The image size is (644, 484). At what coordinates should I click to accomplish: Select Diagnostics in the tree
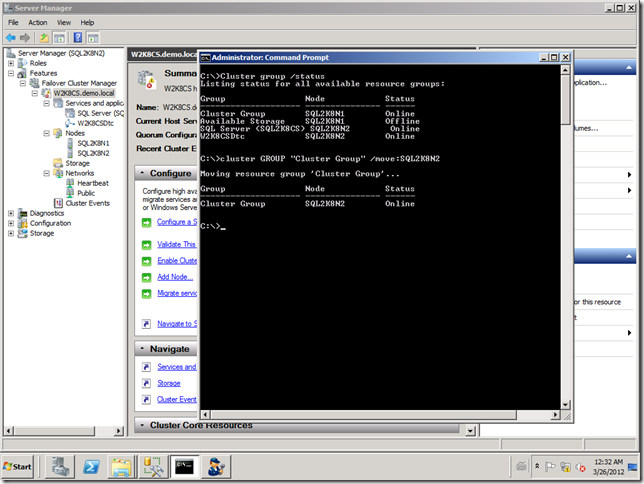point(47,213)
